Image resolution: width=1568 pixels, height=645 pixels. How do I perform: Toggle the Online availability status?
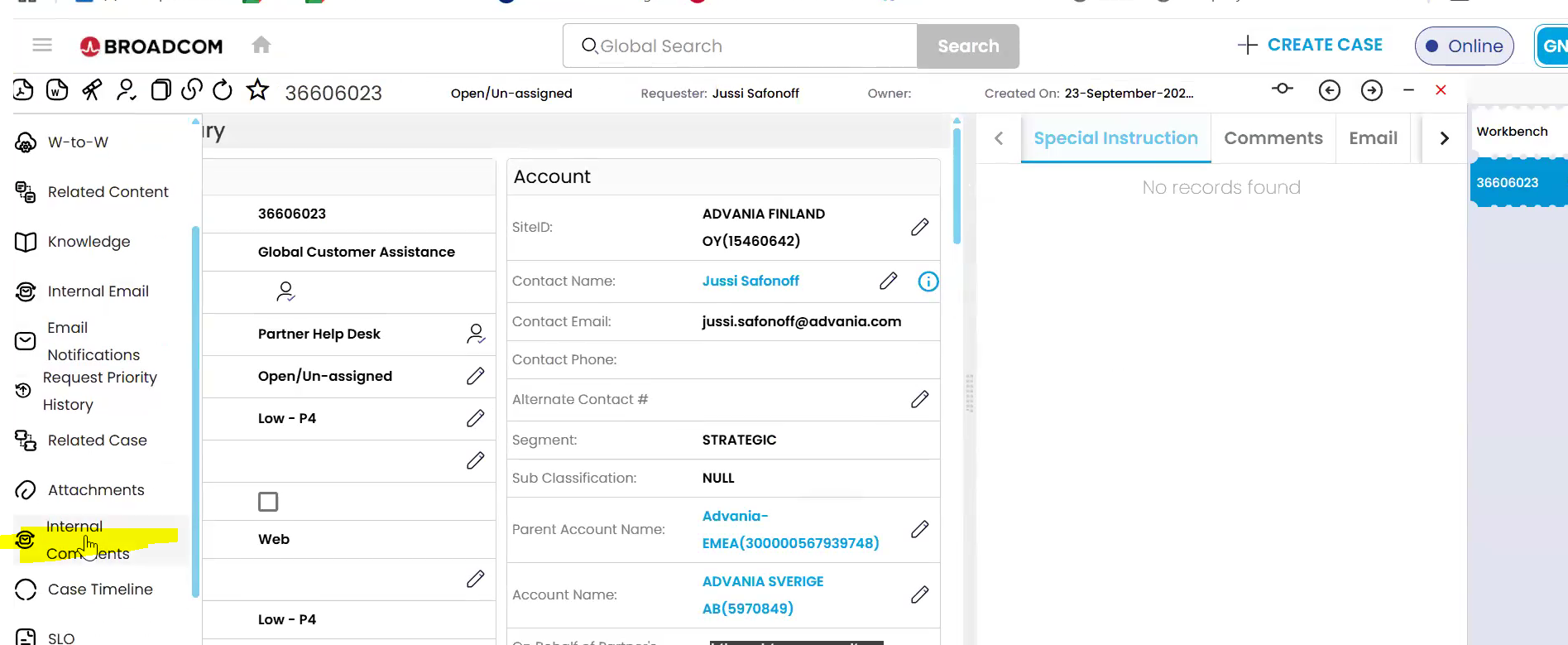tap(1464, 46)
